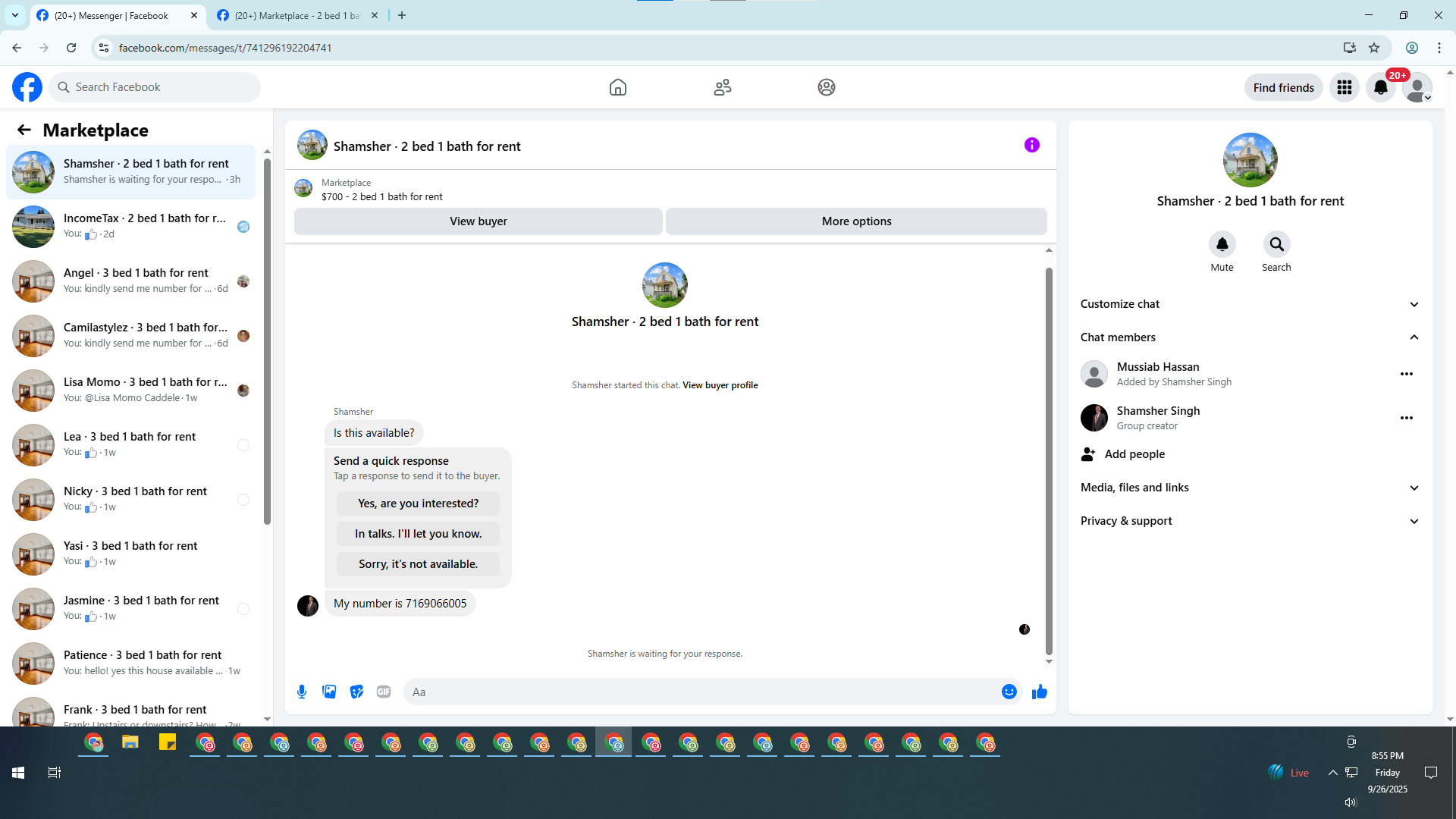
Task: Click the voice clip microphone icon
Action: coord(302,692)
